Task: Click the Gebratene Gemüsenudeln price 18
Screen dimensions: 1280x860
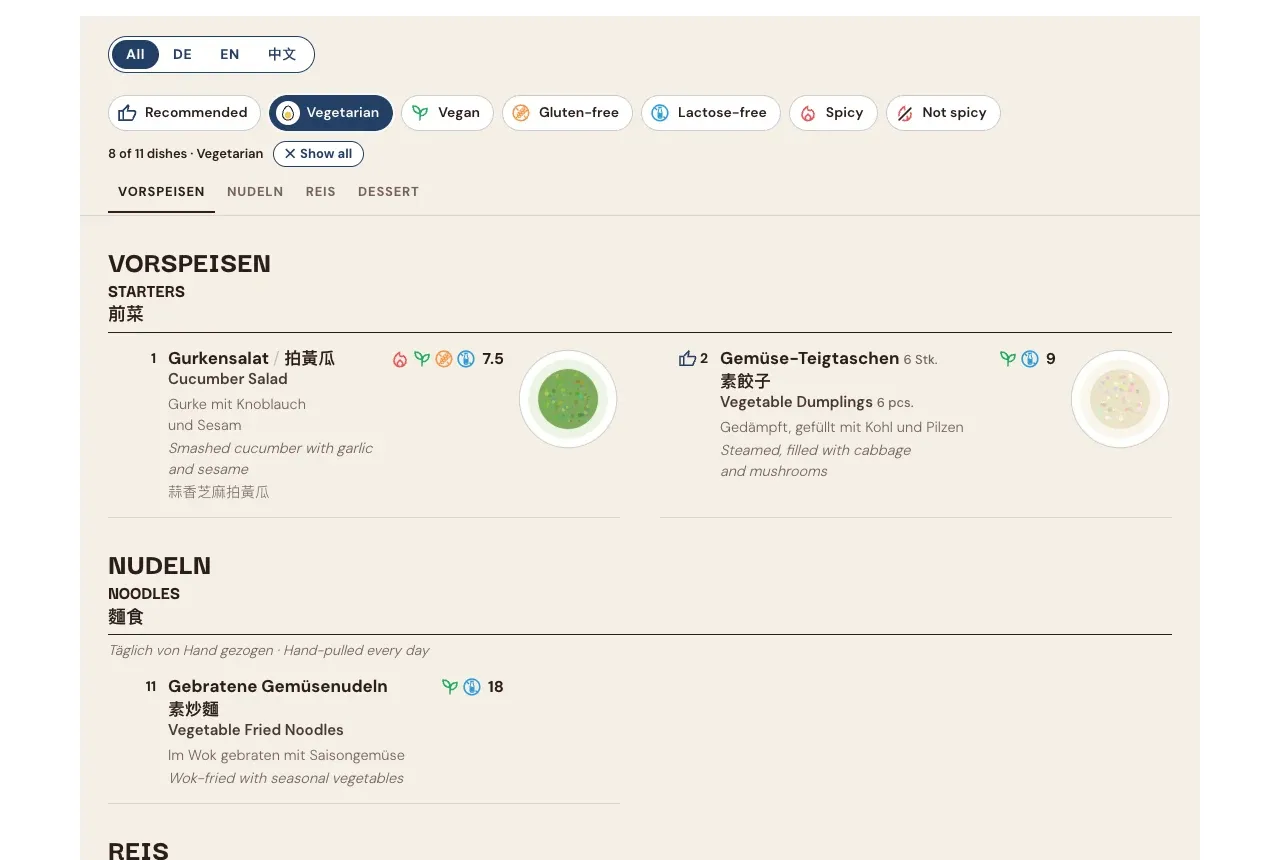Action: coord(495,687)
